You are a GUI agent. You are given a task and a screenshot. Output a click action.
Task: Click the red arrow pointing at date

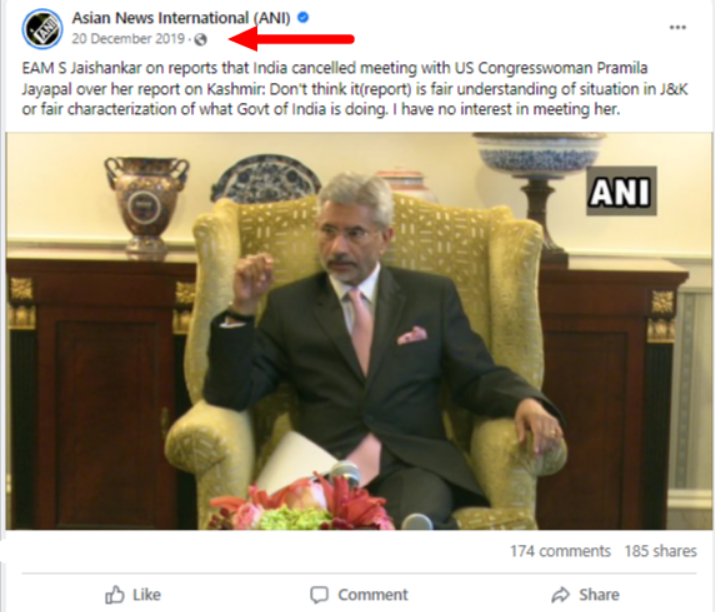291,39
